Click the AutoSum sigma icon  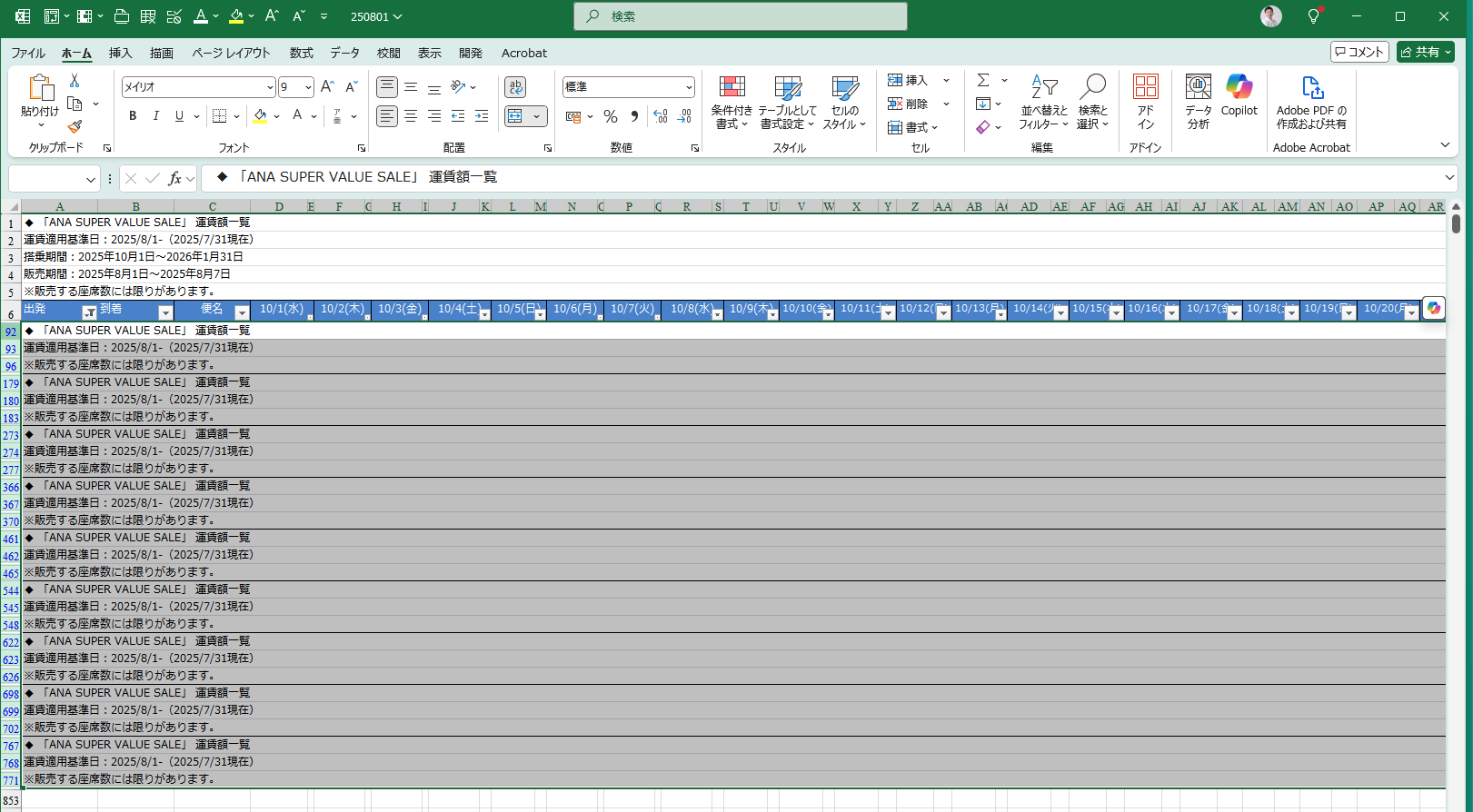tap(983, 80)
